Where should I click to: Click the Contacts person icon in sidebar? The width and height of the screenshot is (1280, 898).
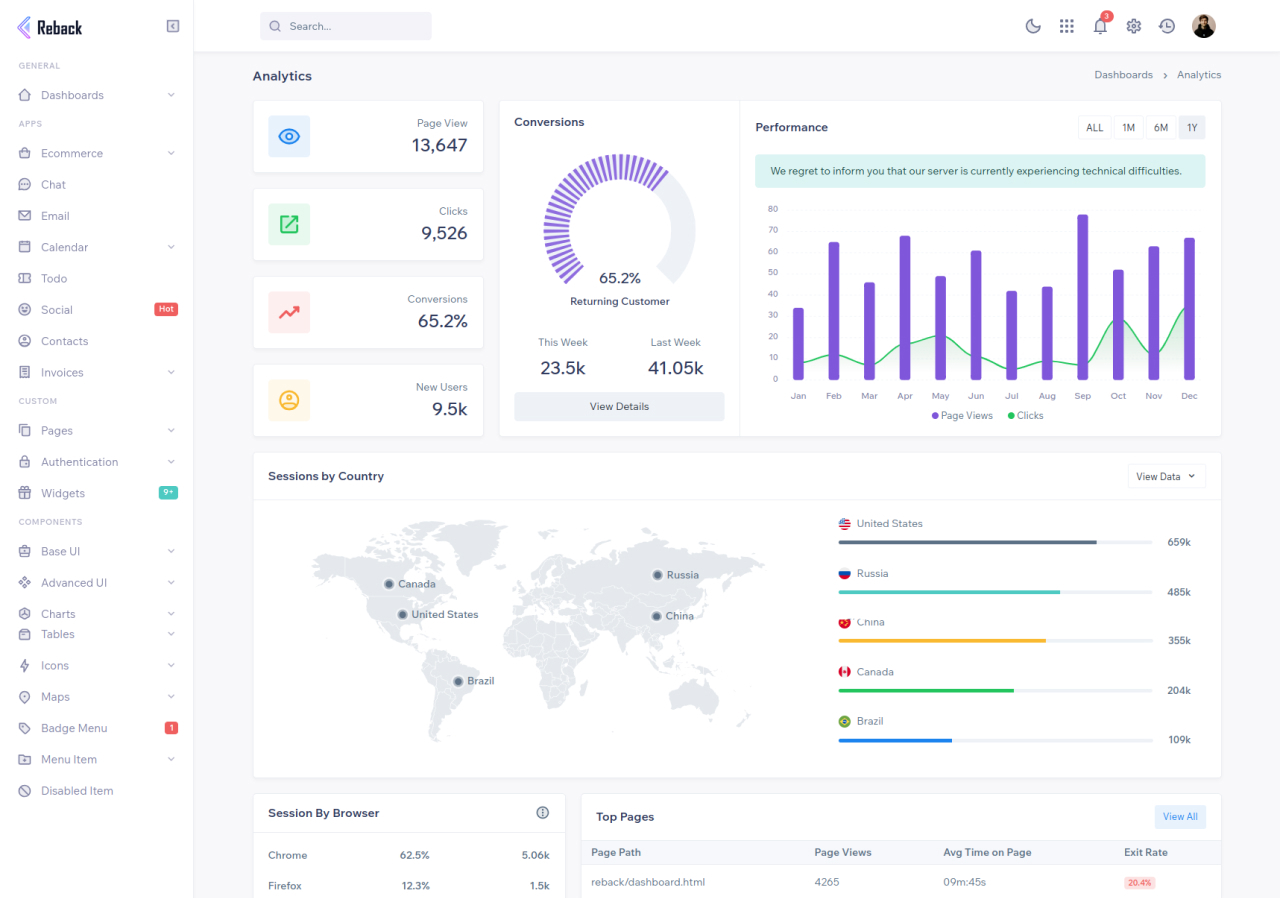(25, 341)
